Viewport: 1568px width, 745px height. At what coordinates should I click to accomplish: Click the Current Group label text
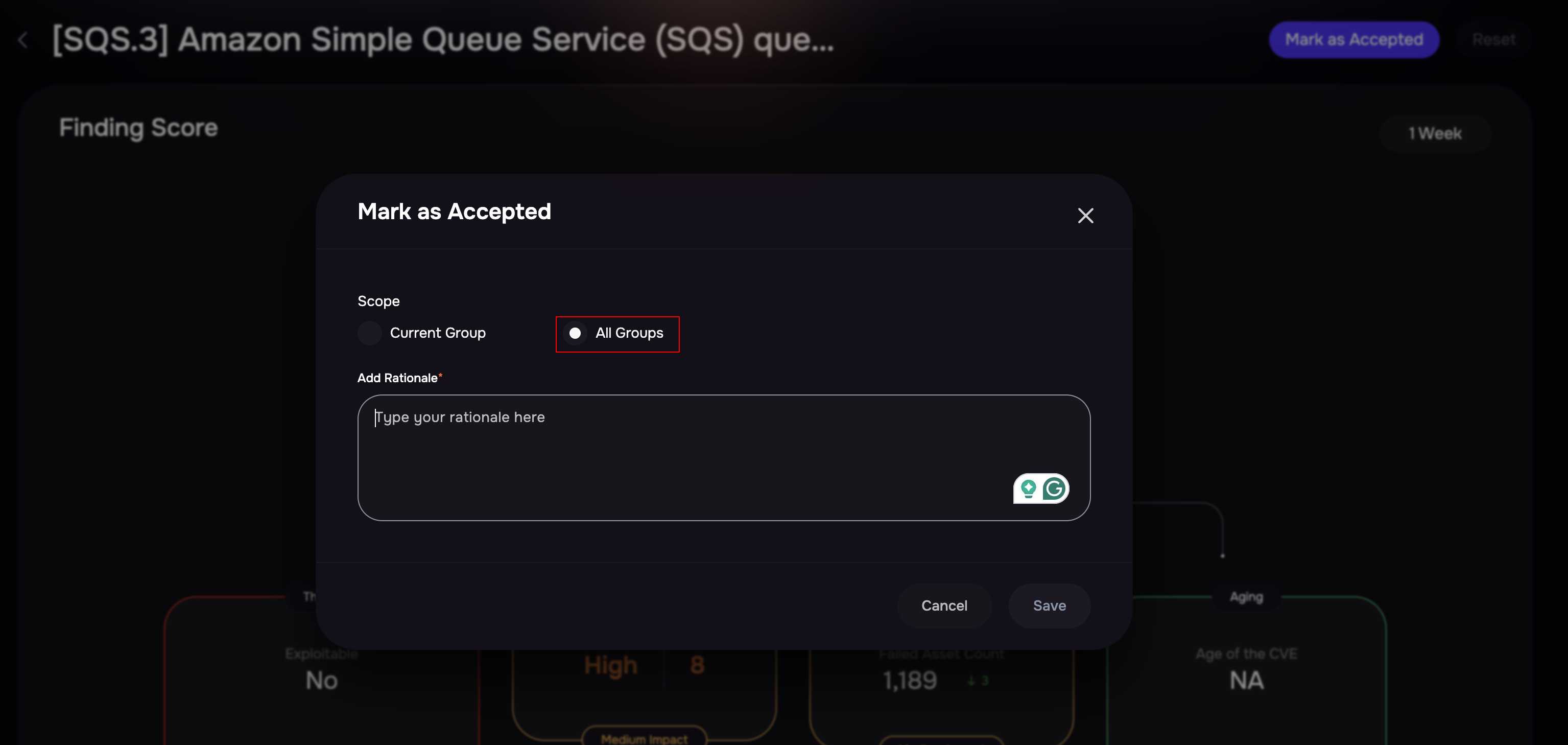click(x=438, y=333)
